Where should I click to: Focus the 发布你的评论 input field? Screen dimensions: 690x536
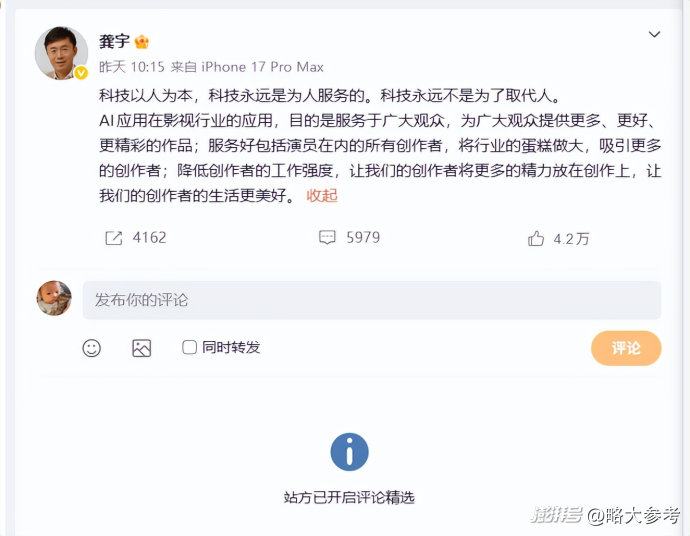pos(372,300)
